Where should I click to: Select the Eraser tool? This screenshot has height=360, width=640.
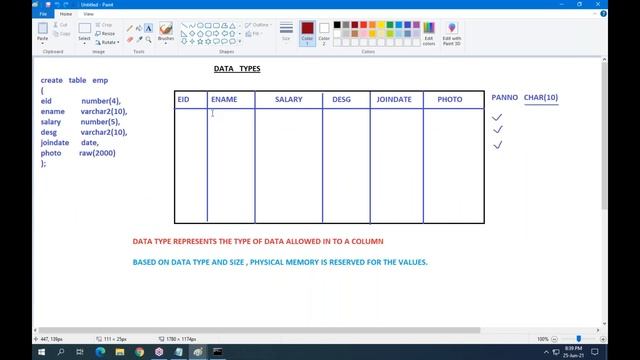point(130,39)
